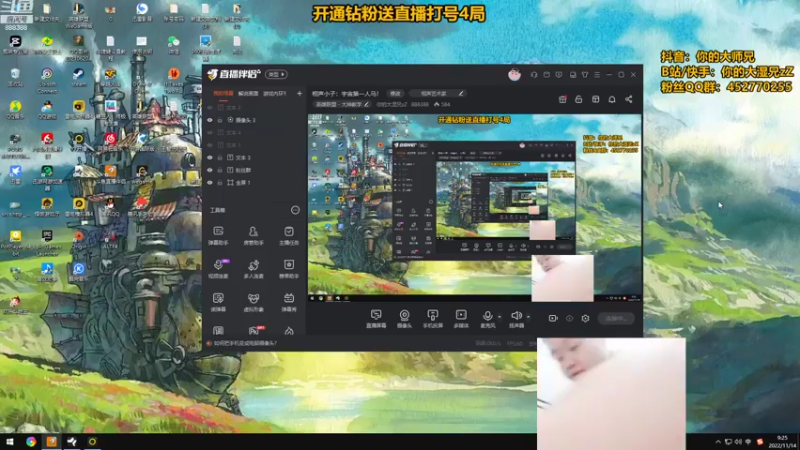This screenshot has height=450, width=800.
Task: Add a 手机投屏 phone cast source
Action: pyautogui.click(x=433, y=318)
